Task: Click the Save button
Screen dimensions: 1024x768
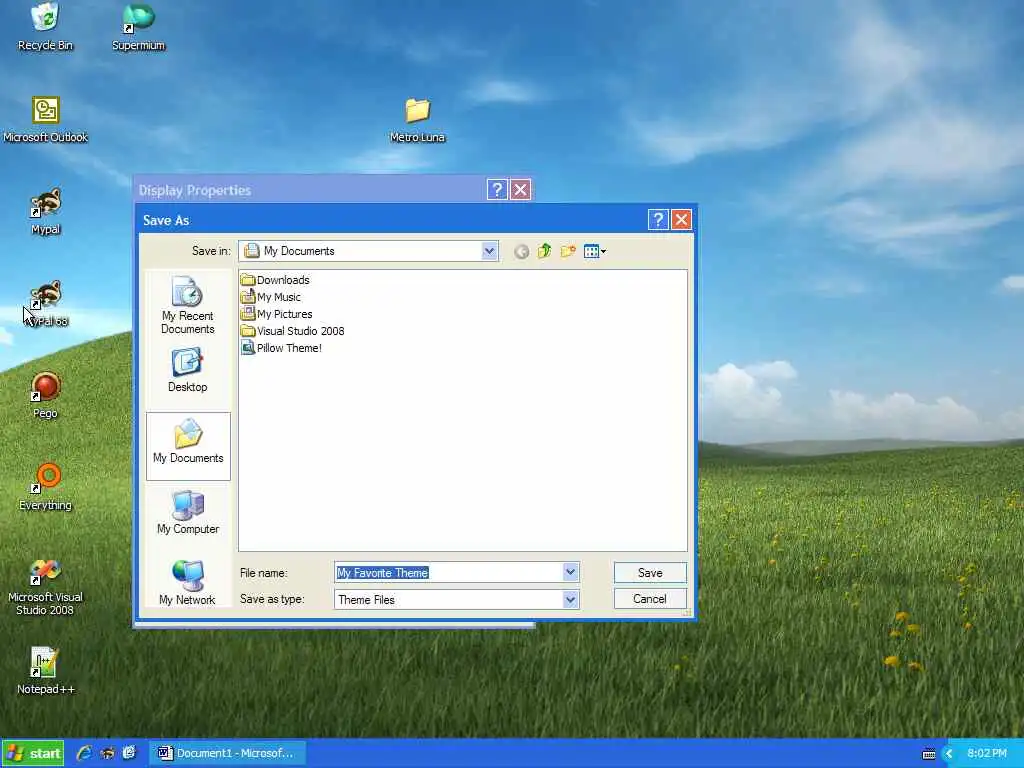Action: coord(650,573)
